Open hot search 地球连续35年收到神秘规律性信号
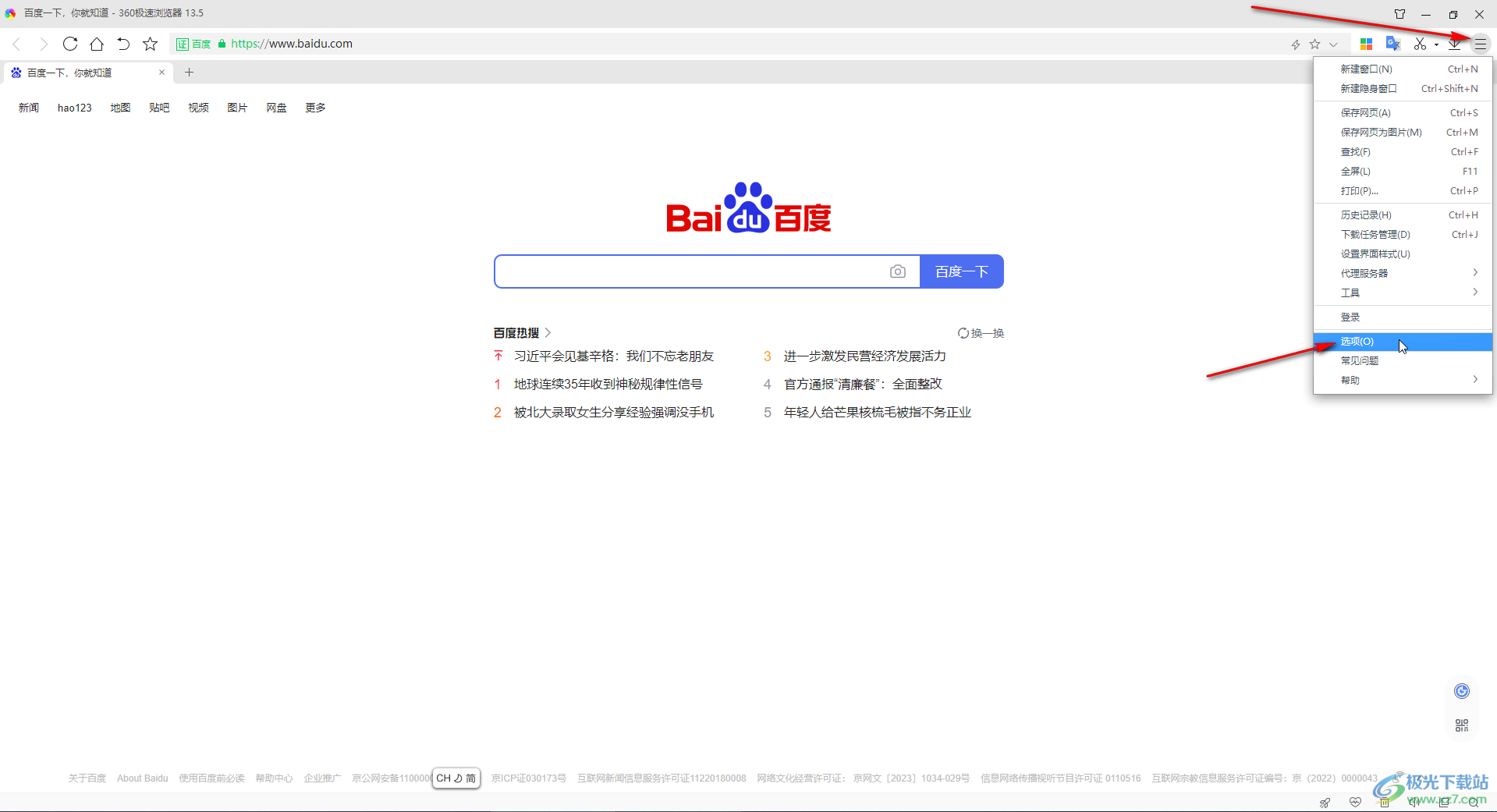The image size is (1497, 812). [608, 384]
